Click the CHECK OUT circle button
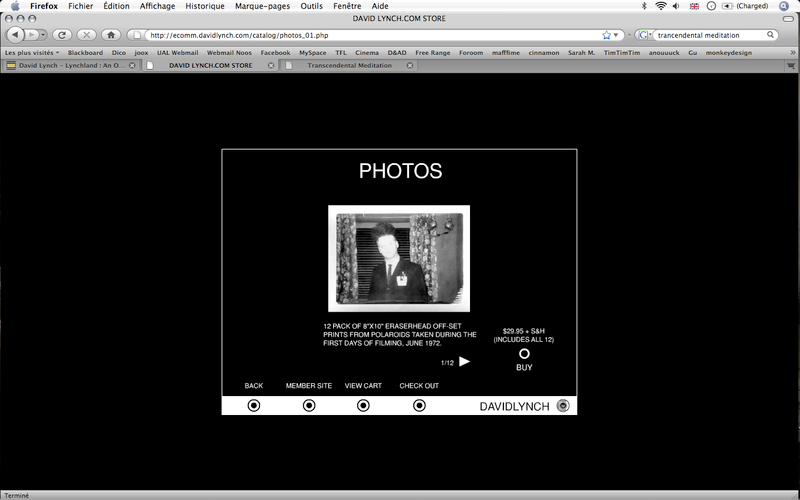Viewport: 800px width, 500px height. pyautogui.click(x=419, y=406)
